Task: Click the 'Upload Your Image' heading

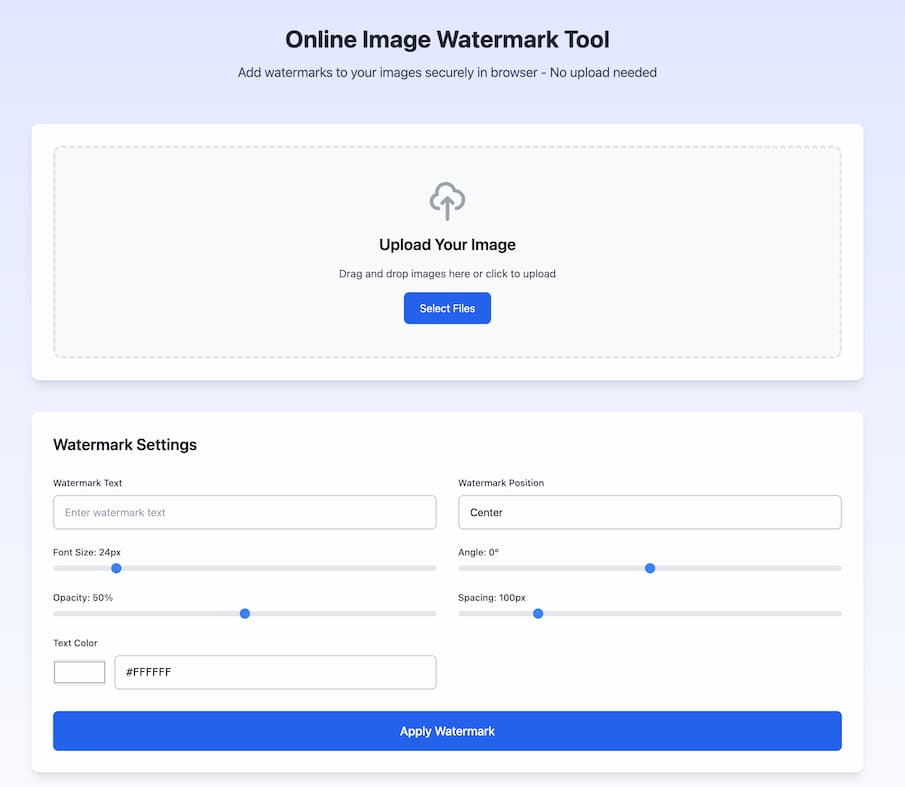Action: click(447, 245)
